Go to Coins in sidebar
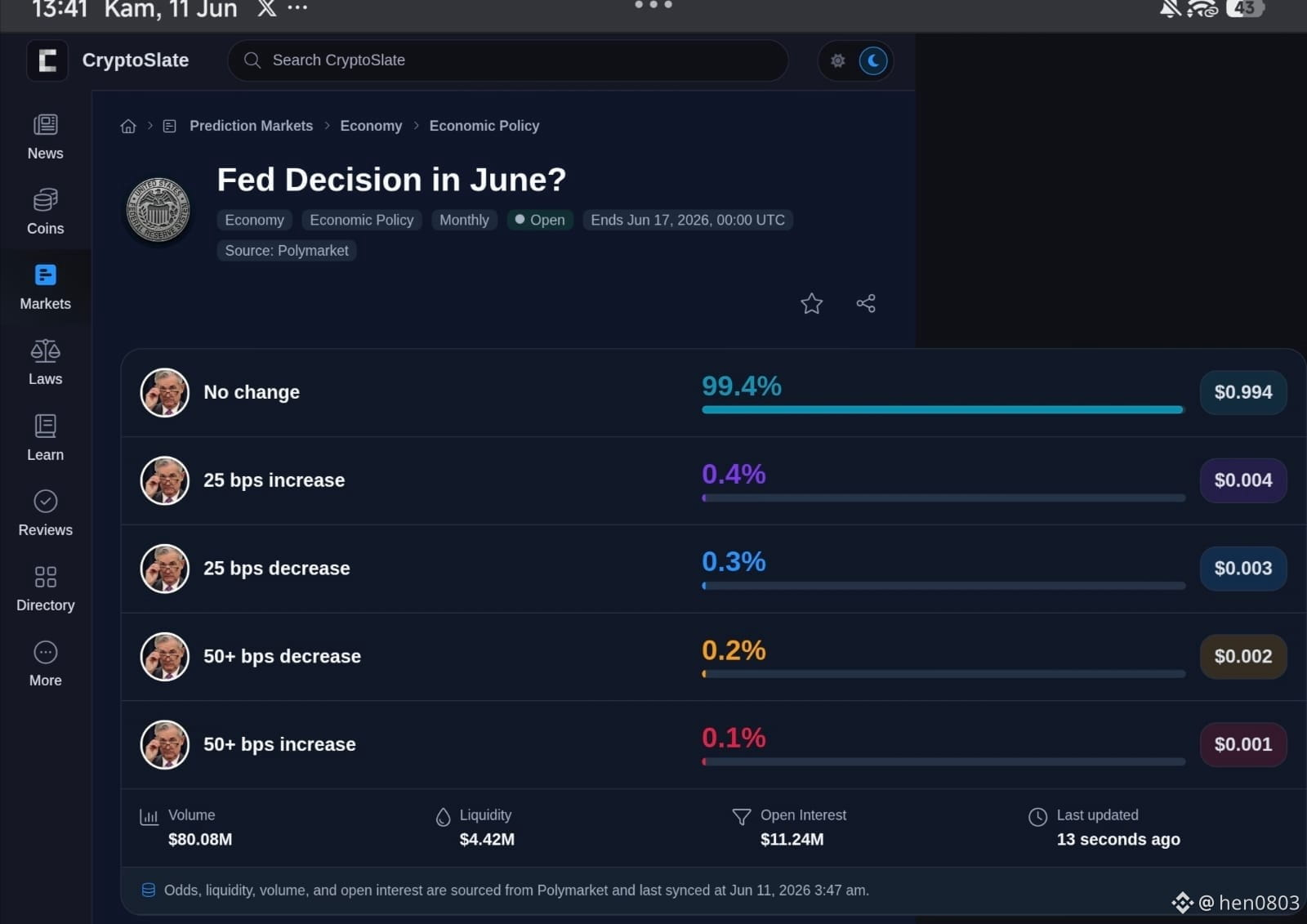The width and height of the screenshot is (1307, 924). [x=45, y=212]
